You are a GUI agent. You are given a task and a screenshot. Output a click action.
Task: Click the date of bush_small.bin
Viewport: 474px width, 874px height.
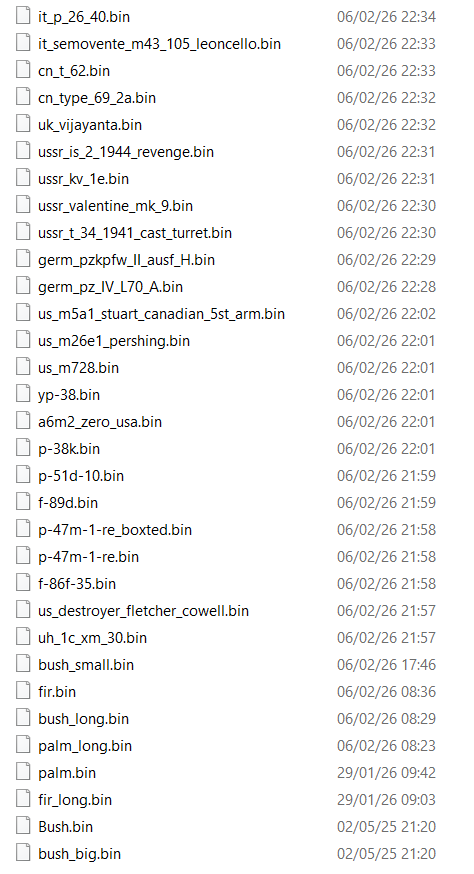click(x=386, y=665)
